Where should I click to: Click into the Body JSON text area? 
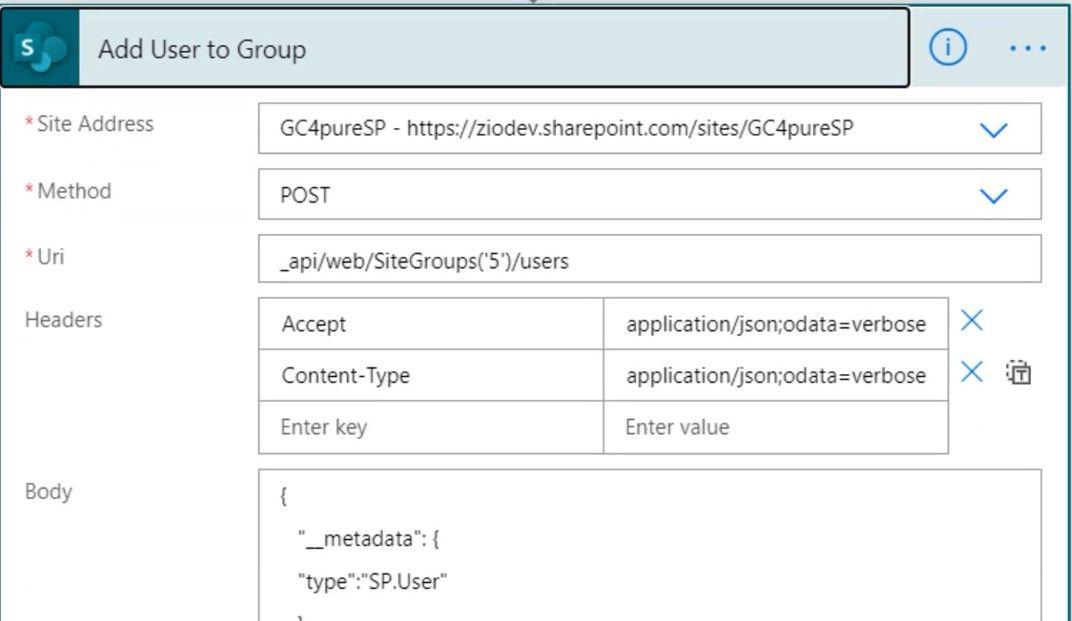click(649, 545)
